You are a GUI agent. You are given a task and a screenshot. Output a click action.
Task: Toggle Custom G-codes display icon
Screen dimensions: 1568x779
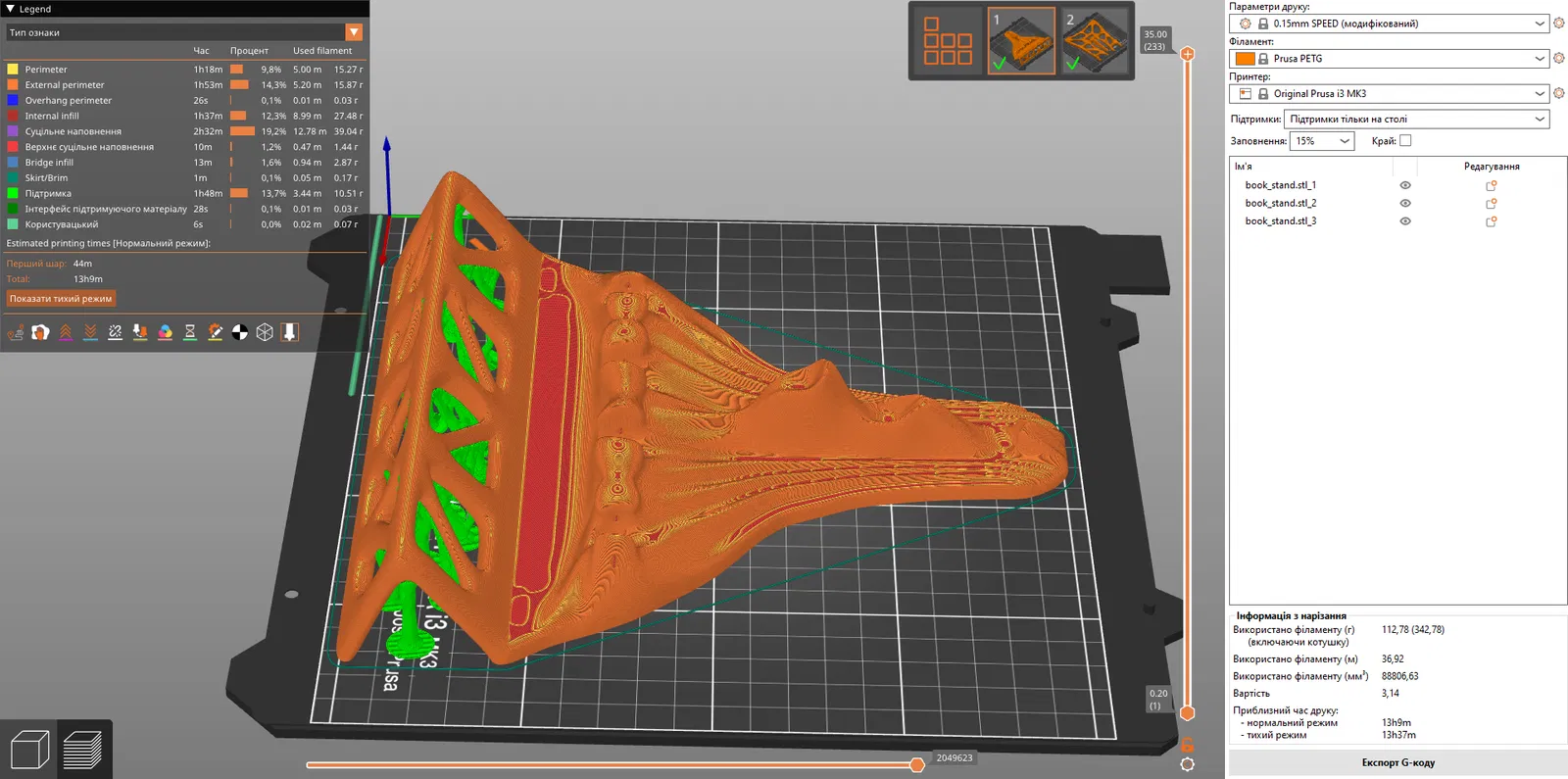(216, 332)
